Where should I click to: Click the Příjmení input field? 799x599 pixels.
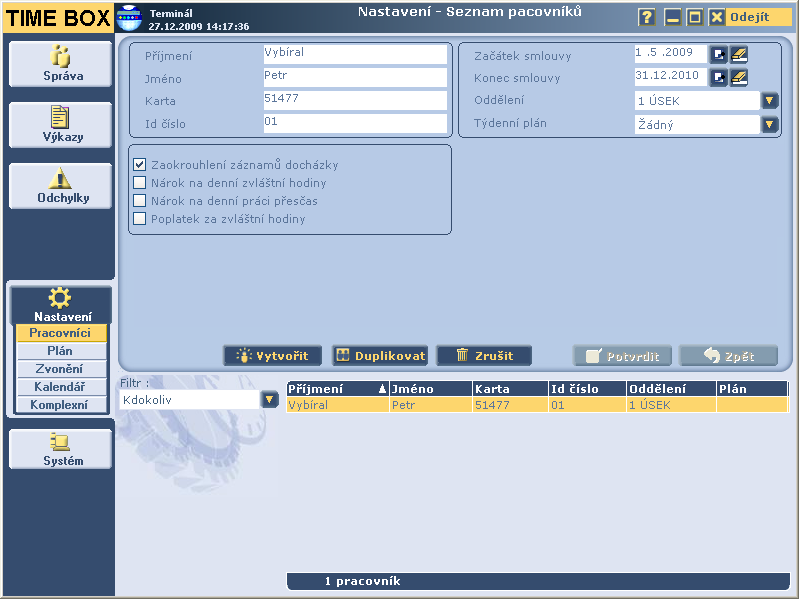click(355, 54)
